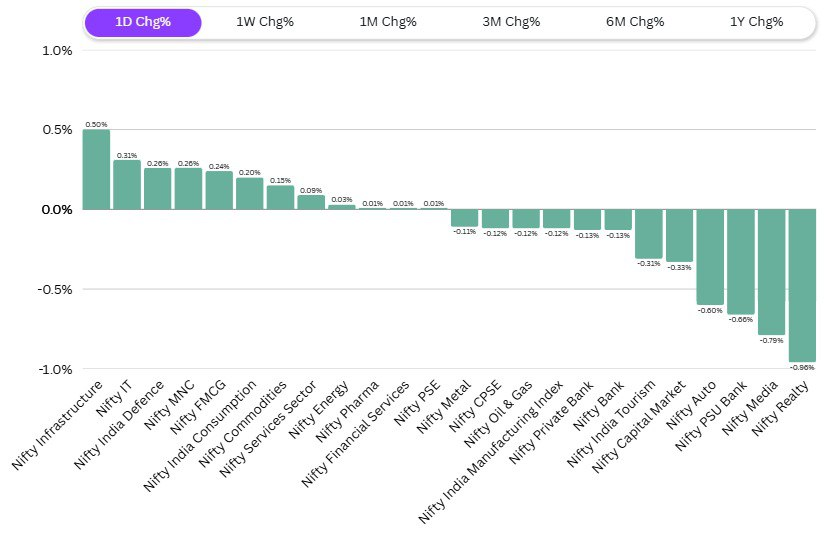Click the Nifty India Tourism axis label
This screenshot has height=534, width=830.
(611, 423)
